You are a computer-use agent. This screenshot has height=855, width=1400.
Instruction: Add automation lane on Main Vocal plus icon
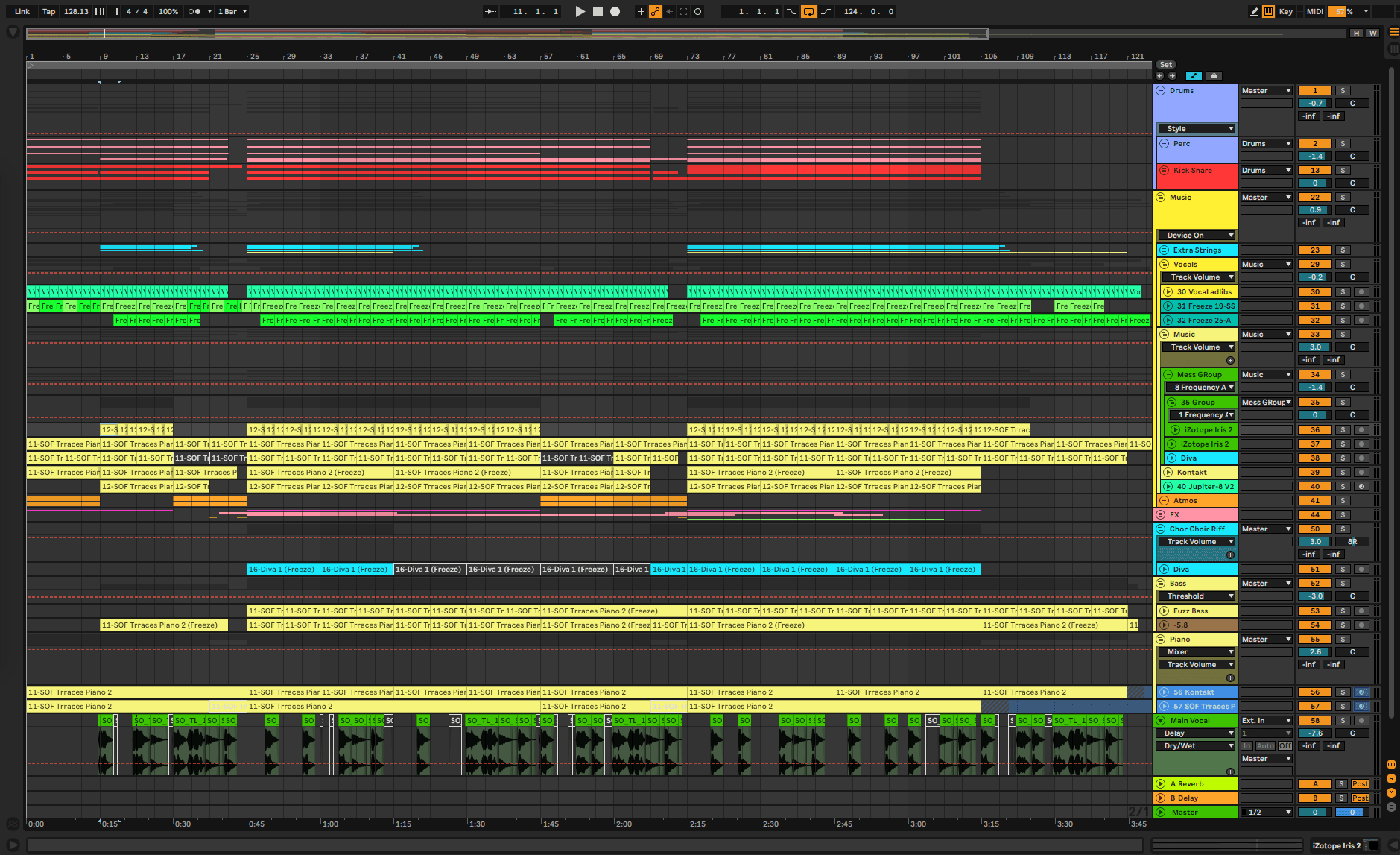[1230, 772]
